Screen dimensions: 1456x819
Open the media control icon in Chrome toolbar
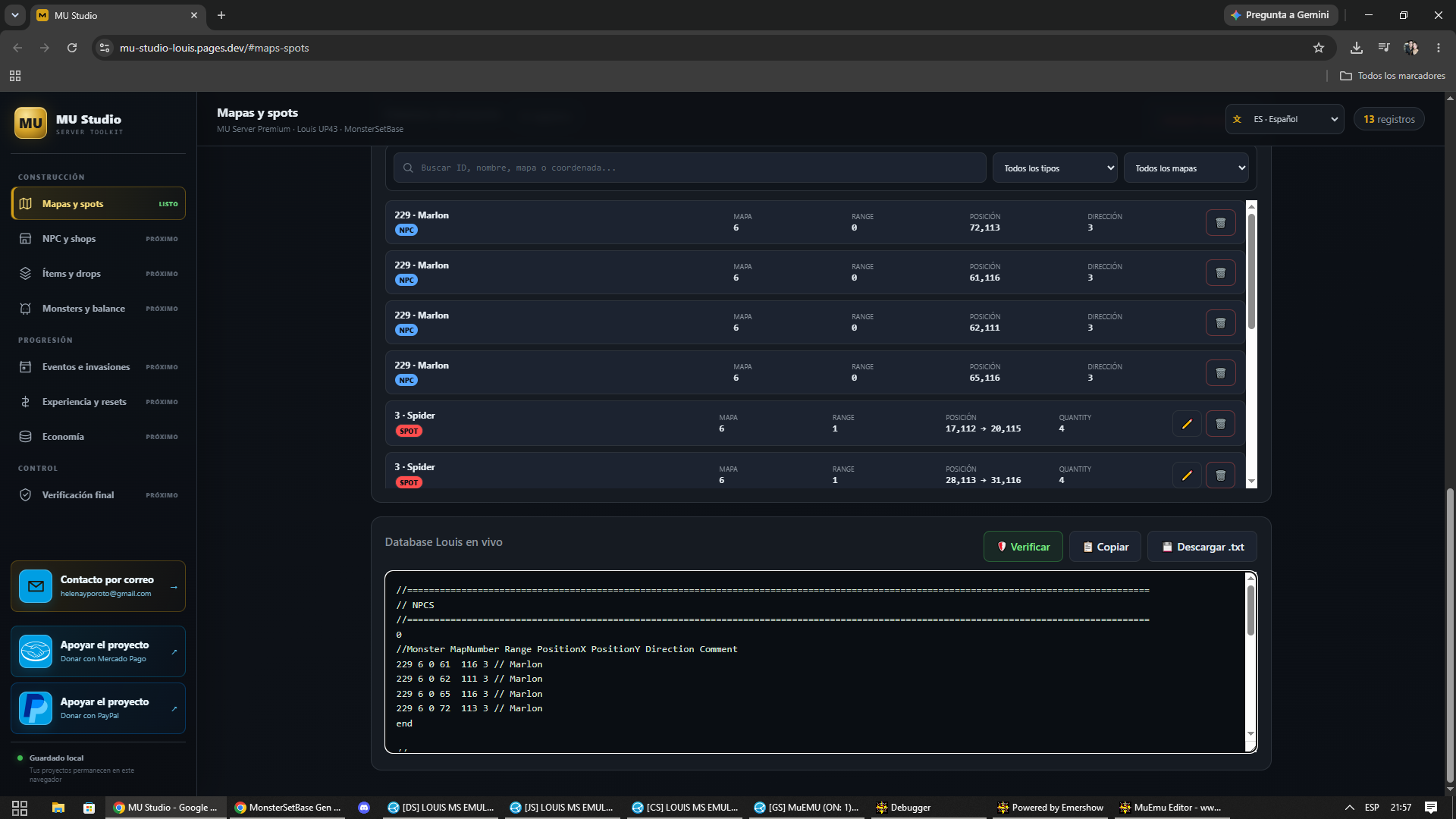pyautogui.click(x=1384, y=48)
